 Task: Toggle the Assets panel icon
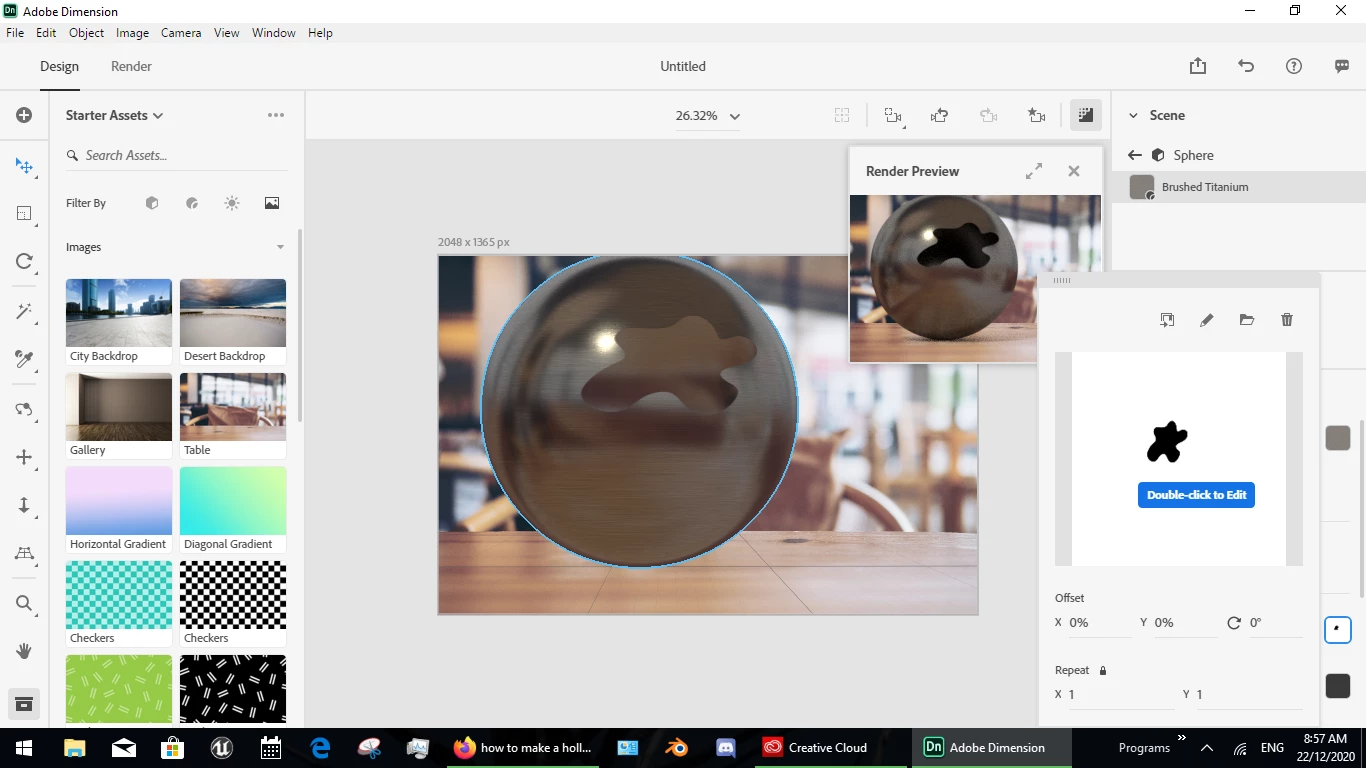click(24, 703)
